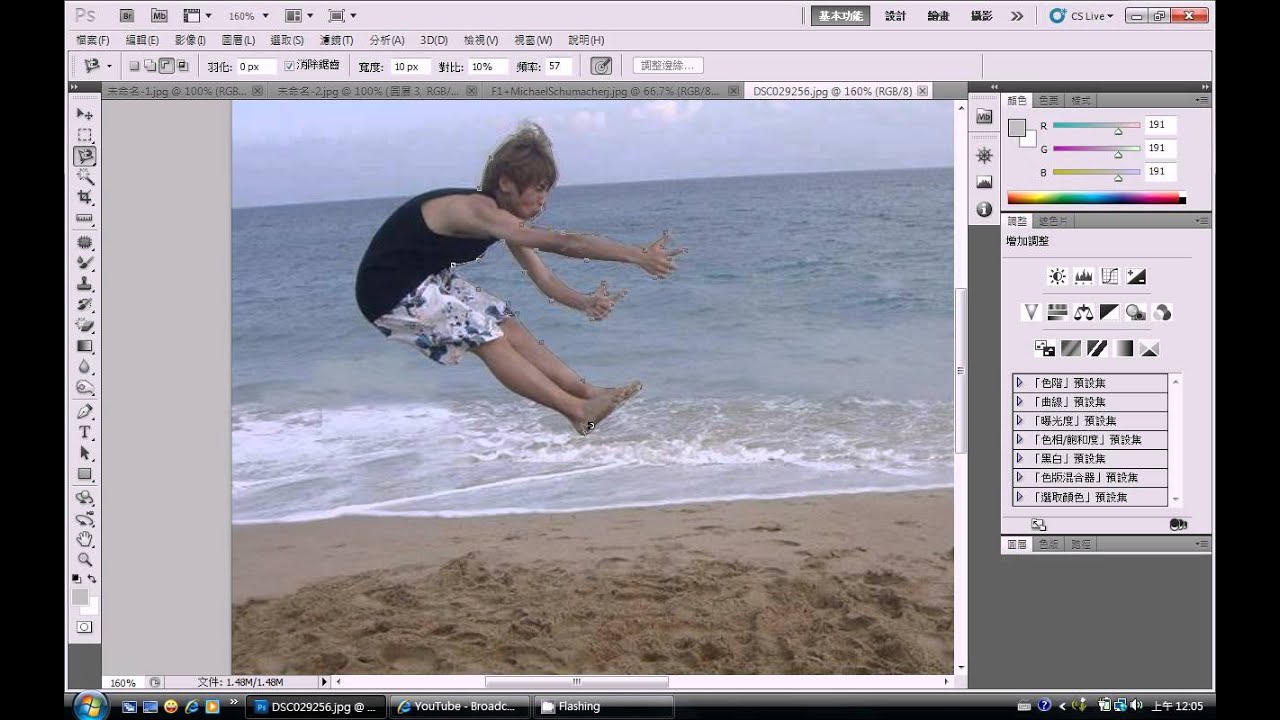
Task: Add a Curves adjustment
Action: point(1109,276)
